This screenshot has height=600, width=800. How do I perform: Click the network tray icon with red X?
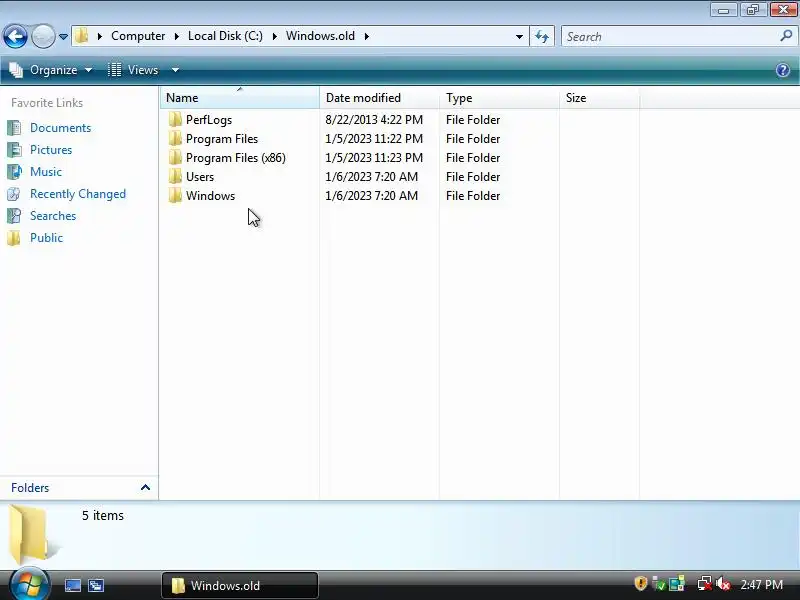tap(704, 583)
